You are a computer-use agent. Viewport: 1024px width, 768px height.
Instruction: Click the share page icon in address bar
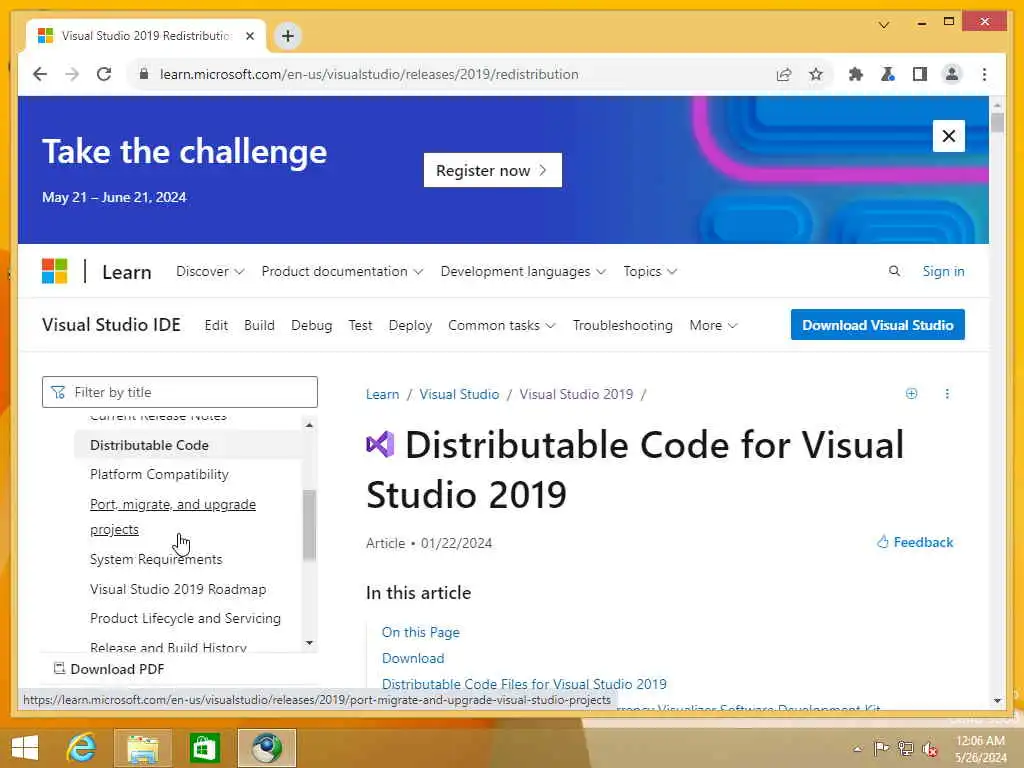784,74
